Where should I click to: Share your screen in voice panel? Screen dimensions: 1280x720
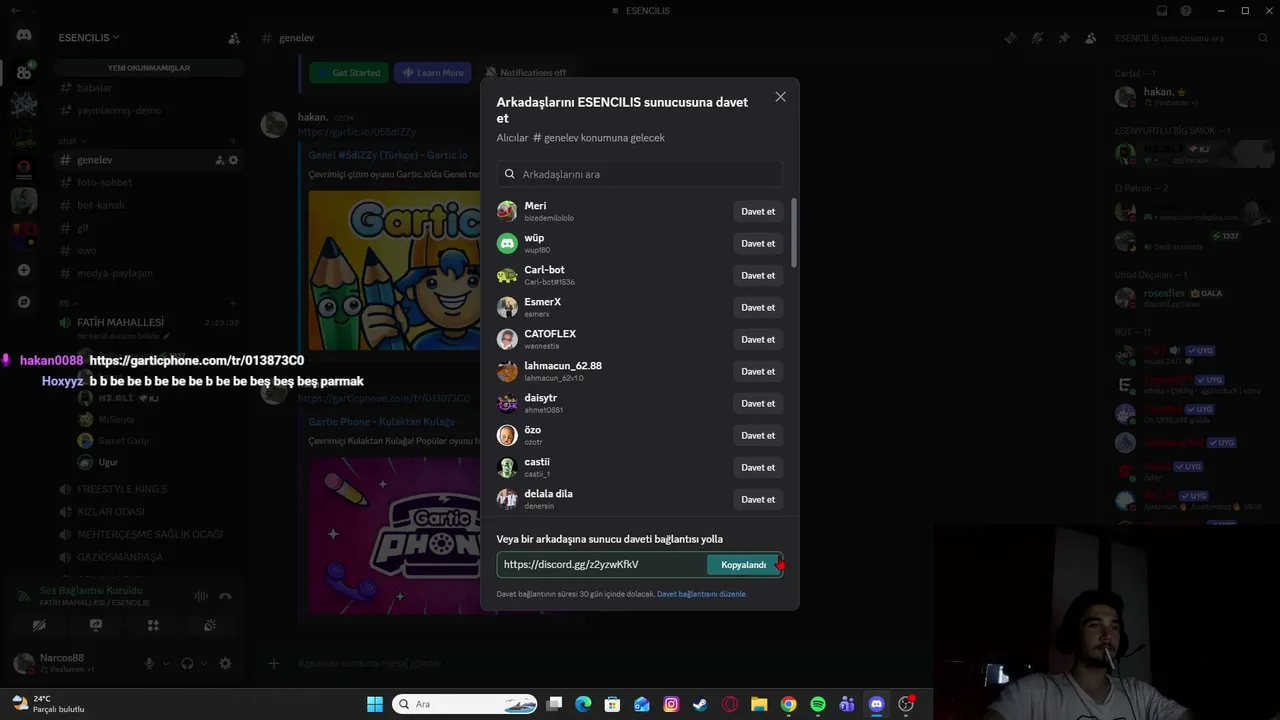[x=96, y=626]
